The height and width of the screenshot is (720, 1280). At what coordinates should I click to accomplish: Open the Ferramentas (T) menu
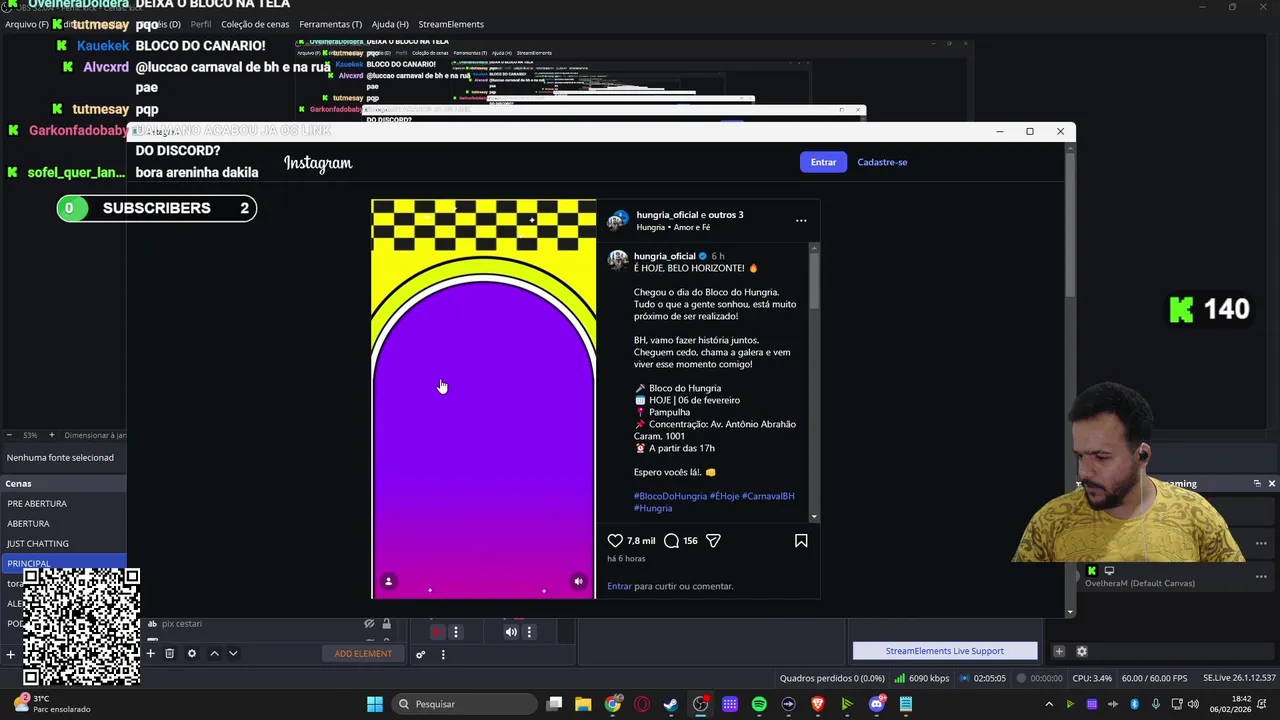[x=330, y=24]
